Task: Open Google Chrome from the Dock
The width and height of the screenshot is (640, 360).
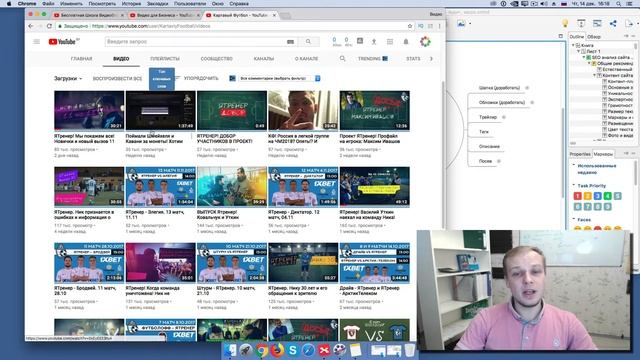Action: pyautogui.click(x=262, y=350)
